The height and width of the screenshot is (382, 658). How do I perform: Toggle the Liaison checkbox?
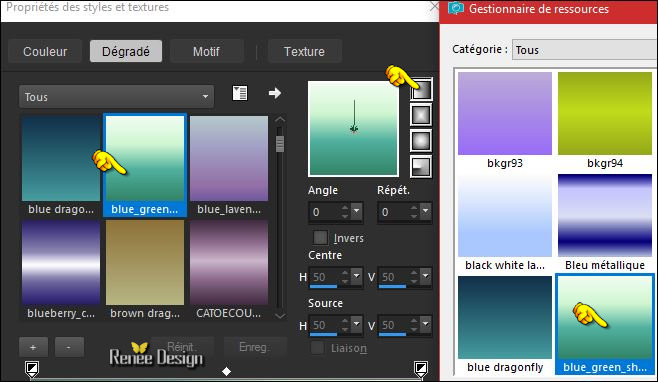pyautogui.click(x=318, y=348)
